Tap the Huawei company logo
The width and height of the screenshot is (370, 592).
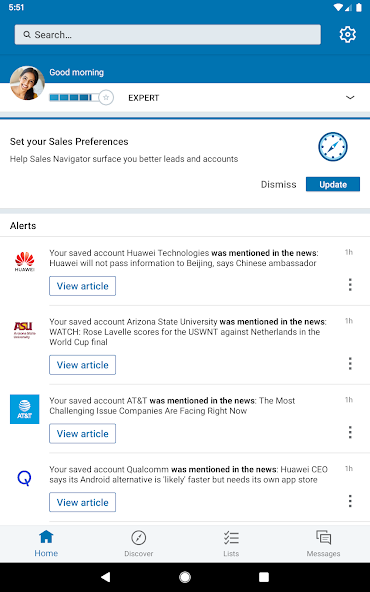click(25, 262)
